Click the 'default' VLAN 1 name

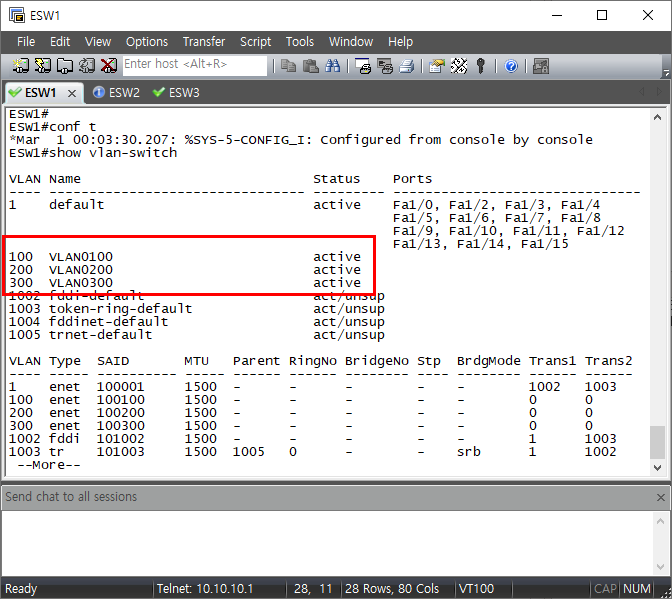pyautogui.click(x=76, y=205)
